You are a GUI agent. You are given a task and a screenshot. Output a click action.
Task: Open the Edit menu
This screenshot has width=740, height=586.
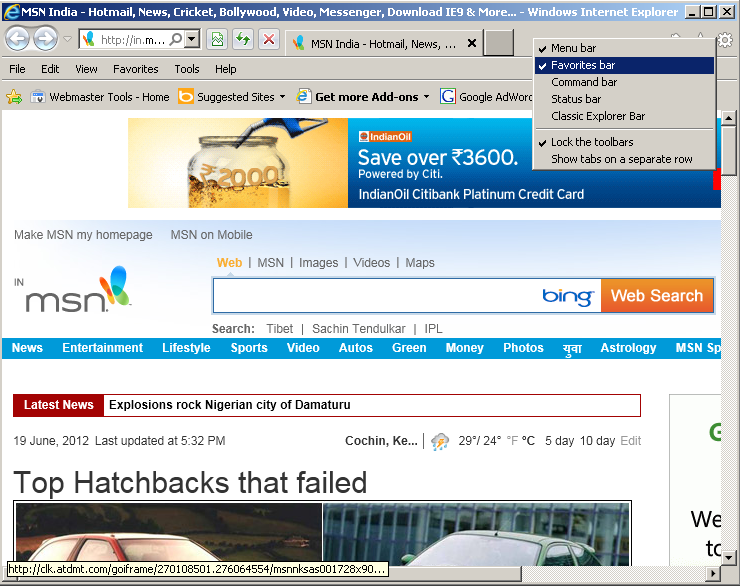[50, 69]
